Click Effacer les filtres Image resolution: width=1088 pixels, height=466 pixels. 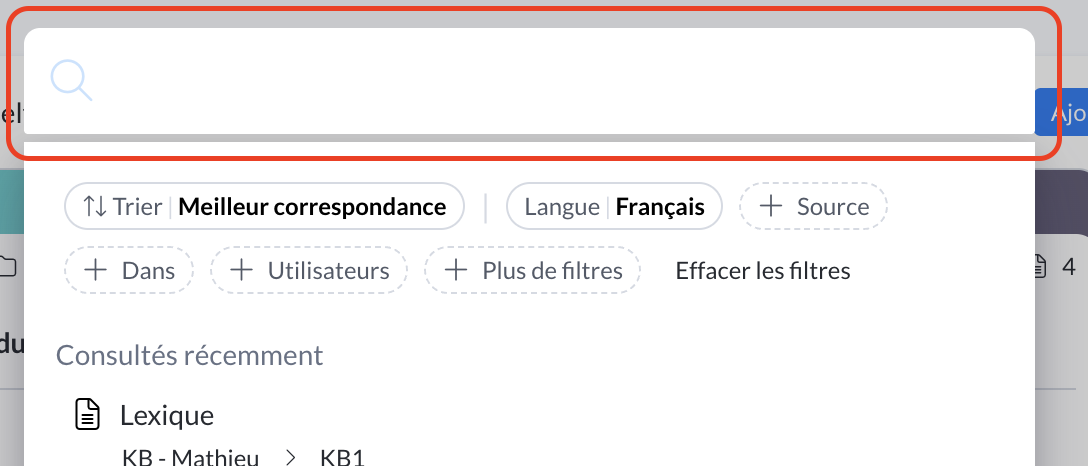763,270
